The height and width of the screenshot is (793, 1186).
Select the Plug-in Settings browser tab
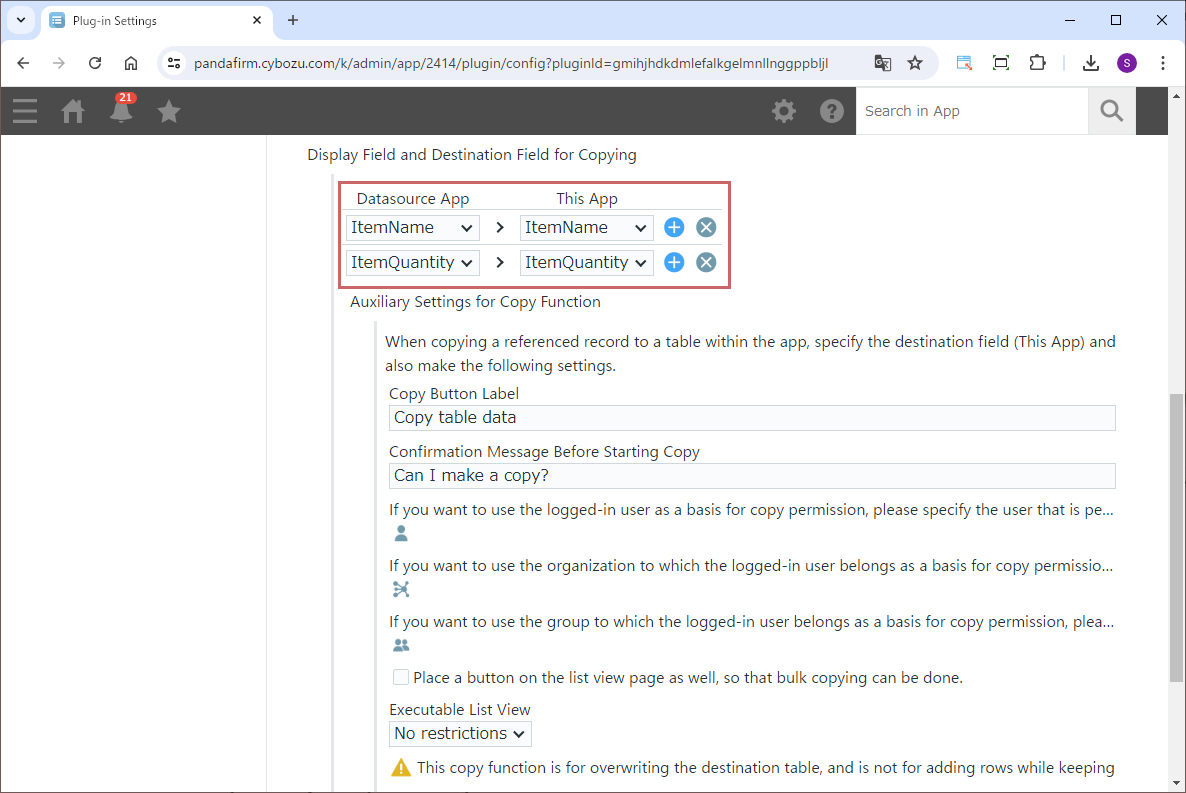tap(150, 20)
